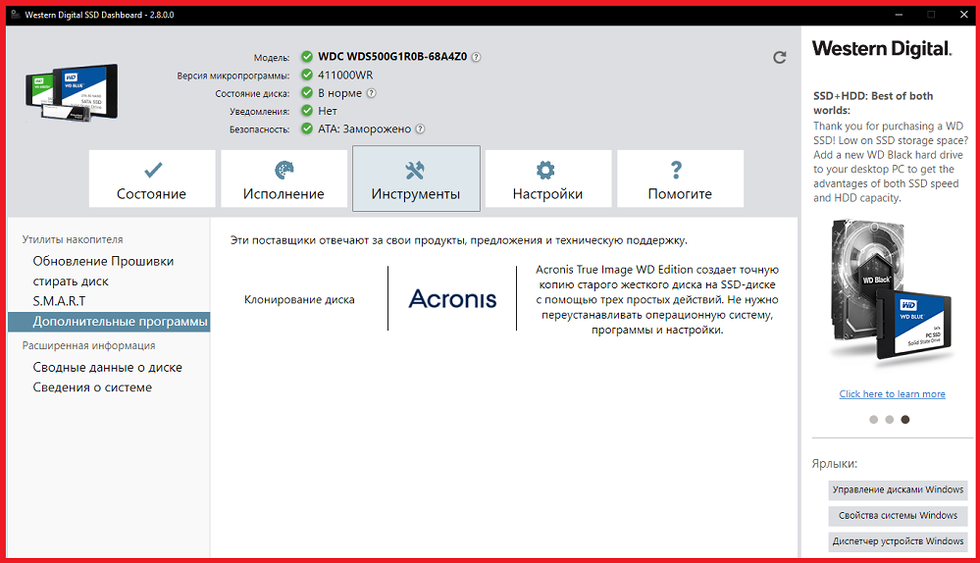Select Сводные данные о диске
This screenshot has width=980, height=563.
[107, 367]
